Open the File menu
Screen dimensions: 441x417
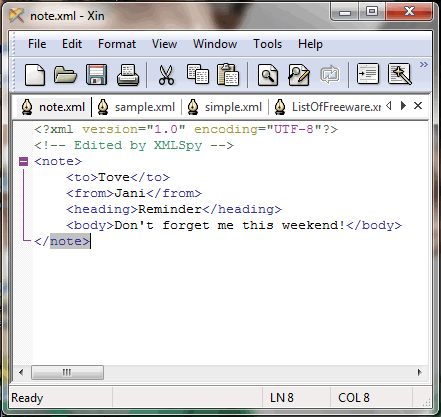click(37, 44)
